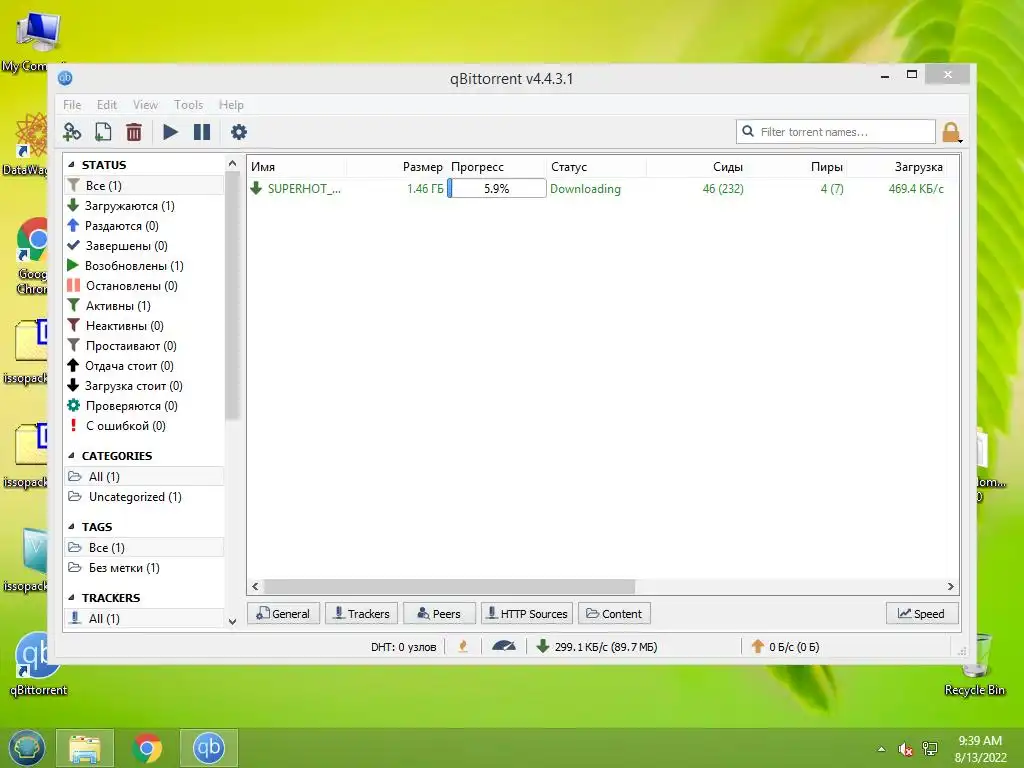Screen dimensions: 1024x768
Task: Collapse the STATUS section
Action: pyautogui.click(x=71, y=165)
